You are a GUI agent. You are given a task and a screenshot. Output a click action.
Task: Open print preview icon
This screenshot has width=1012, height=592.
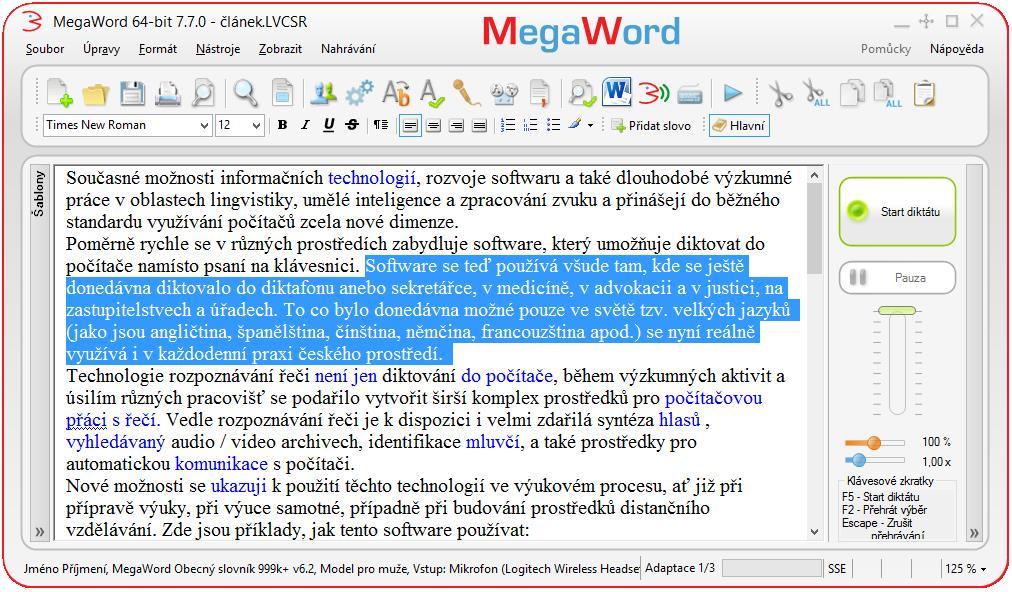(203, 94)
